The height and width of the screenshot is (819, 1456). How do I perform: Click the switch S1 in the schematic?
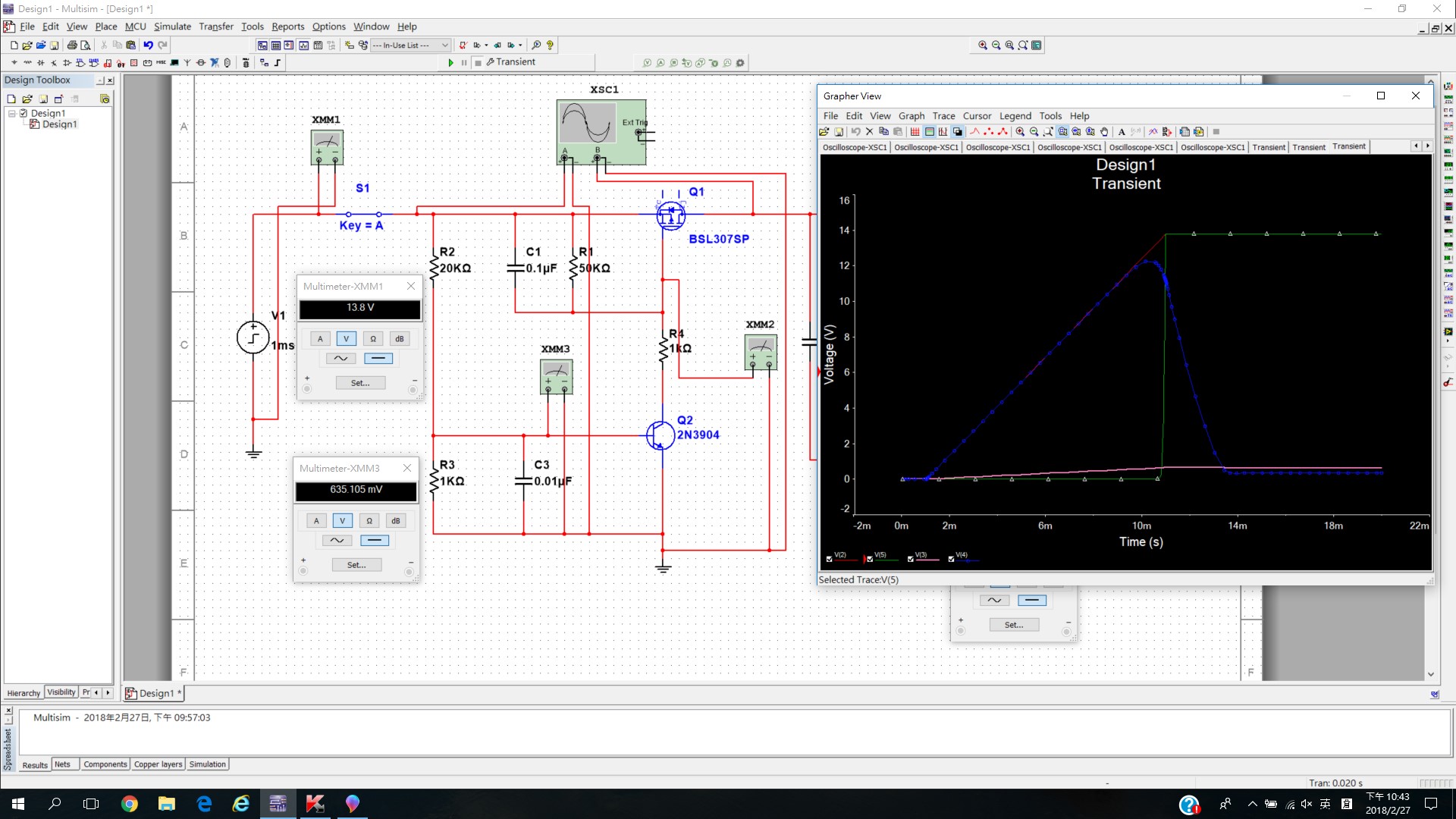pyautogui.click(x=363, y=214)
